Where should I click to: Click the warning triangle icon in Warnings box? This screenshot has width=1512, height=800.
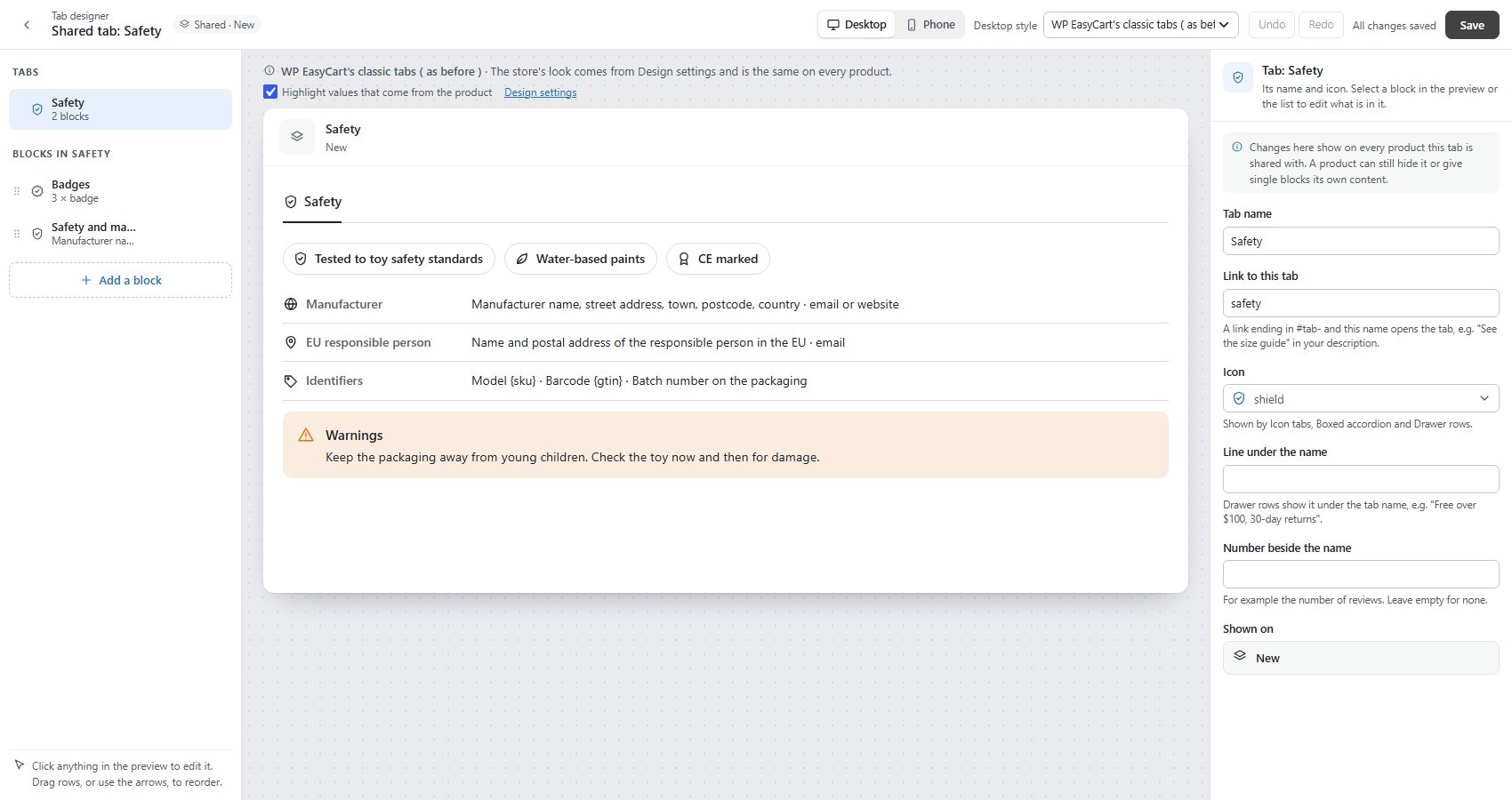coord(306,435)
